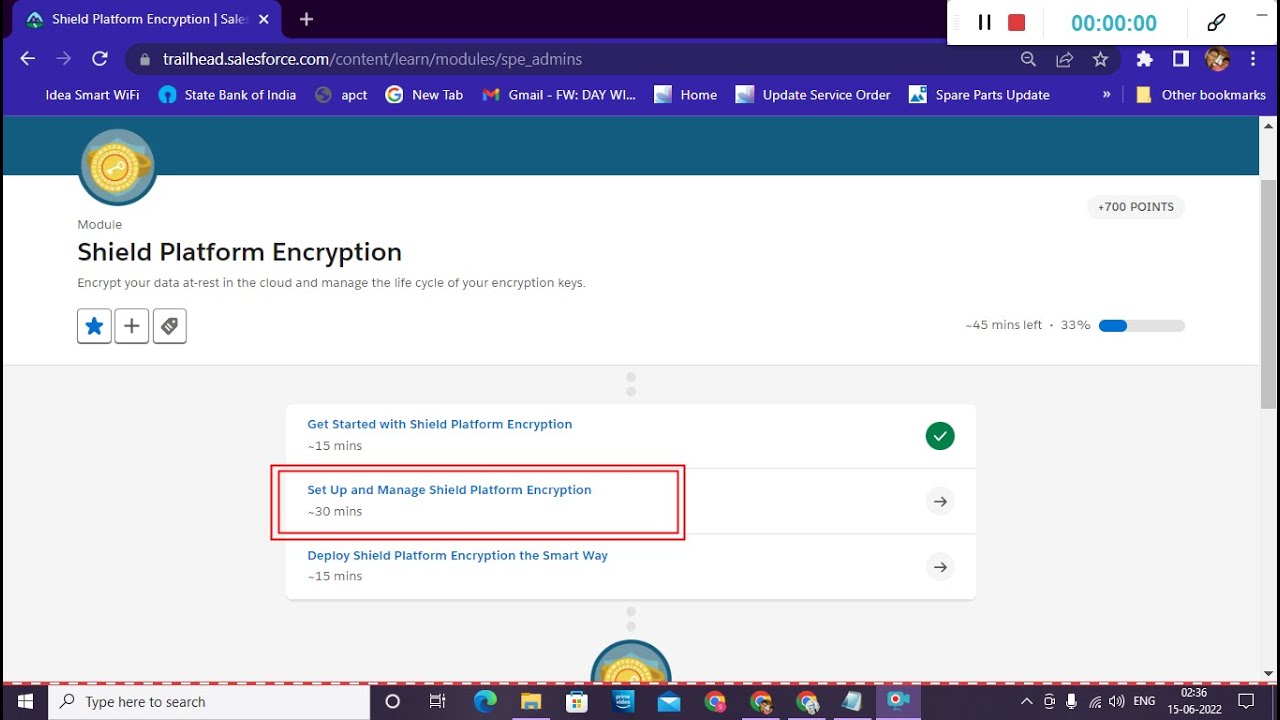Open the Windows Start menu
The image size is (1280, 720).
24,701
